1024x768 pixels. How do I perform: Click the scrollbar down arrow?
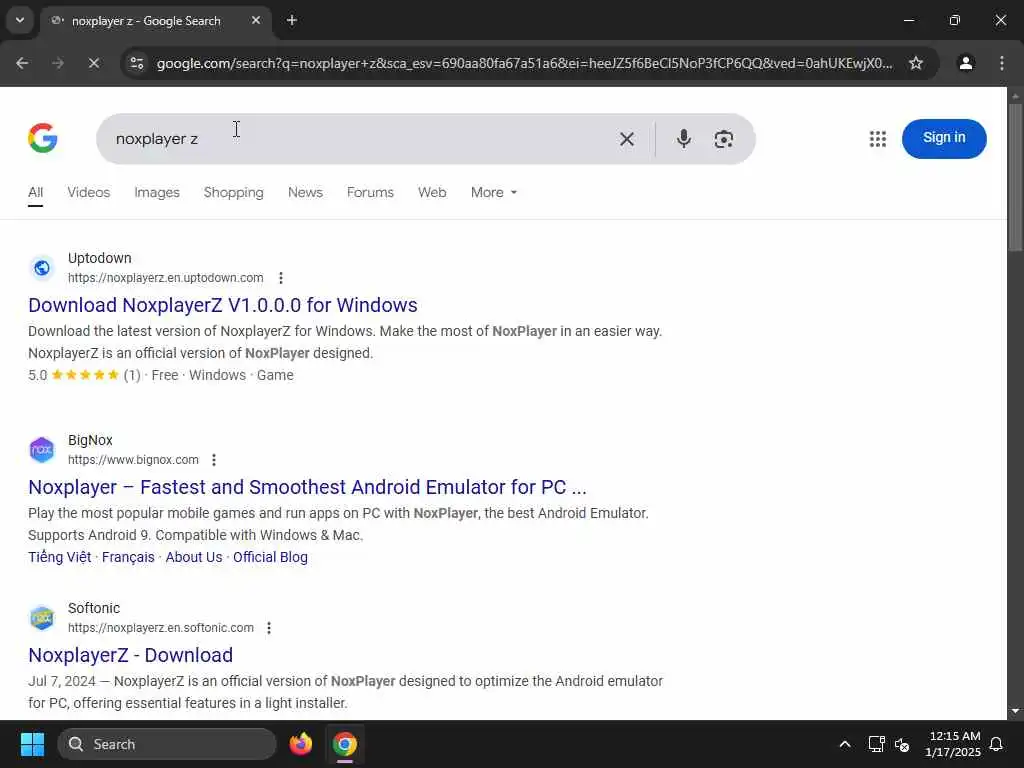point(1015,711)
